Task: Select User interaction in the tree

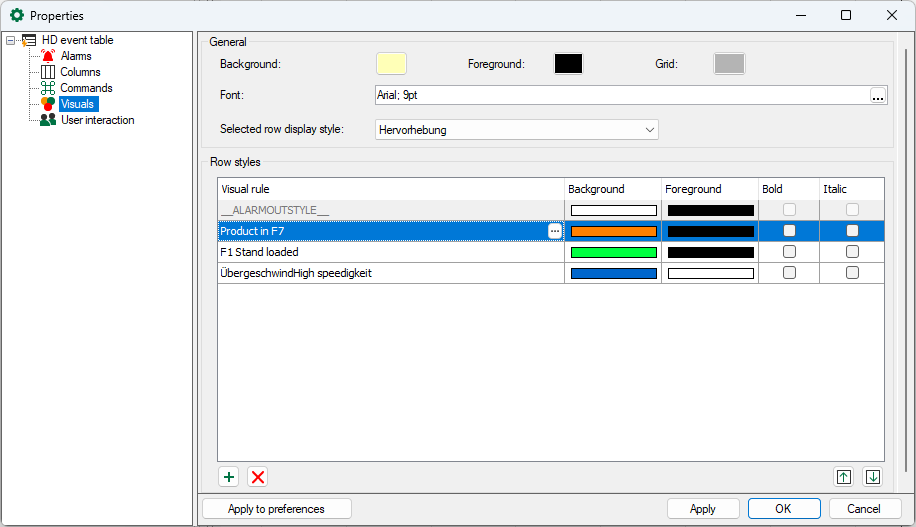Action: pyautogui.click(x=98, y=120)
